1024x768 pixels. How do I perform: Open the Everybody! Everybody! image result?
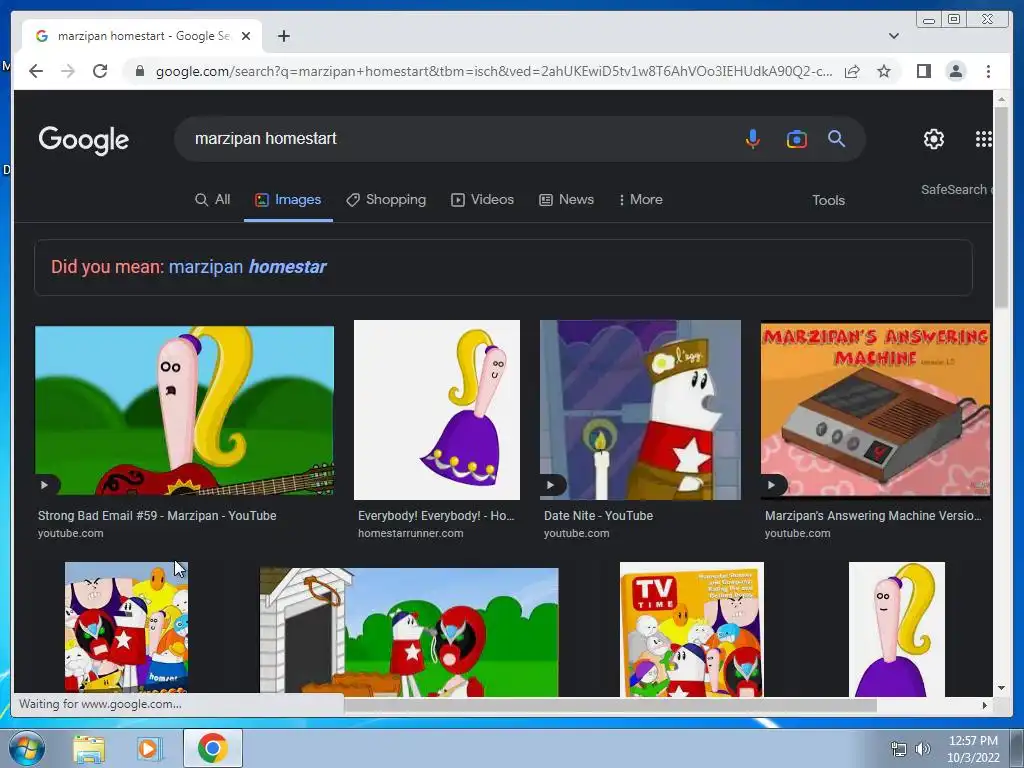tap(437, 410)
